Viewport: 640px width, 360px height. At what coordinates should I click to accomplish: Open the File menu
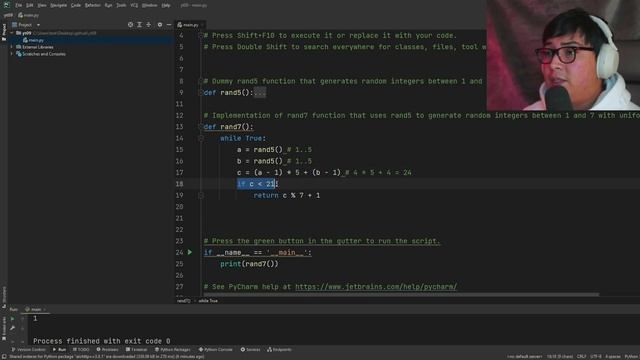tap(18, 5)
